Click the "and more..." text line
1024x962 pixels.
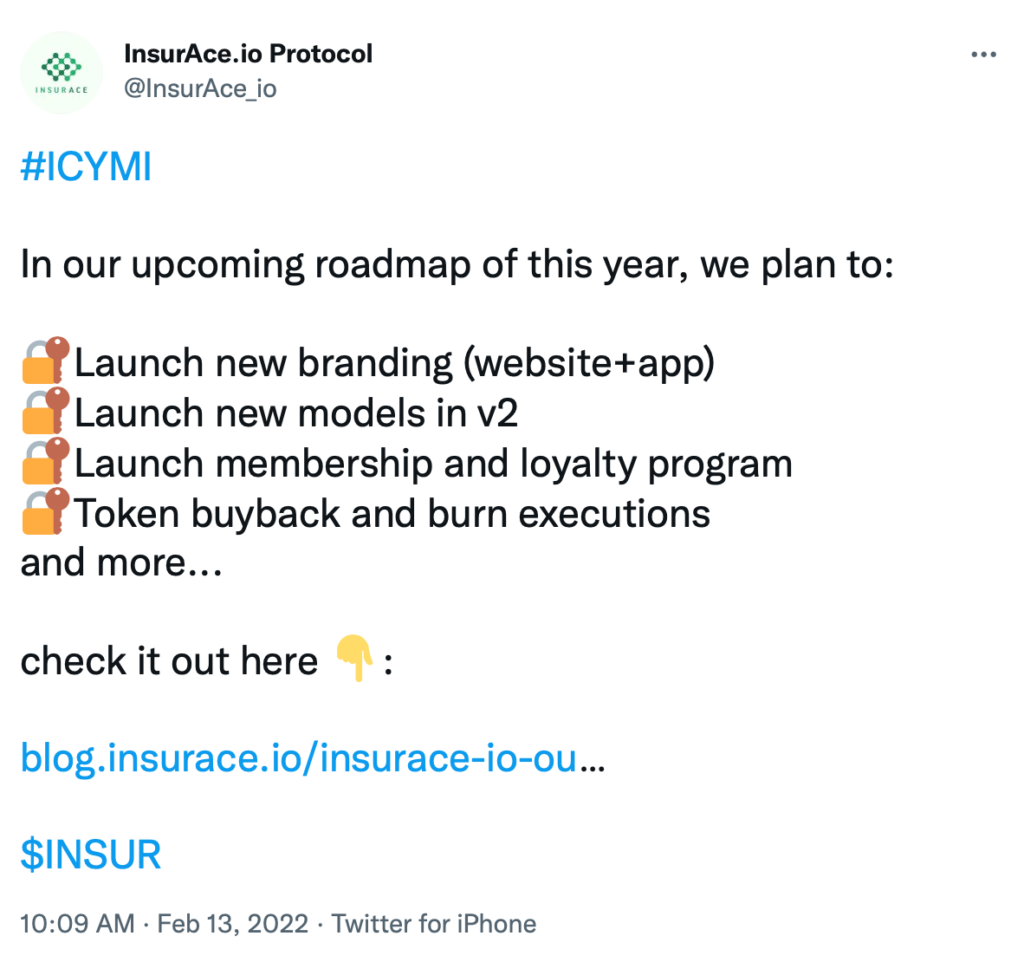coord(120,562)
